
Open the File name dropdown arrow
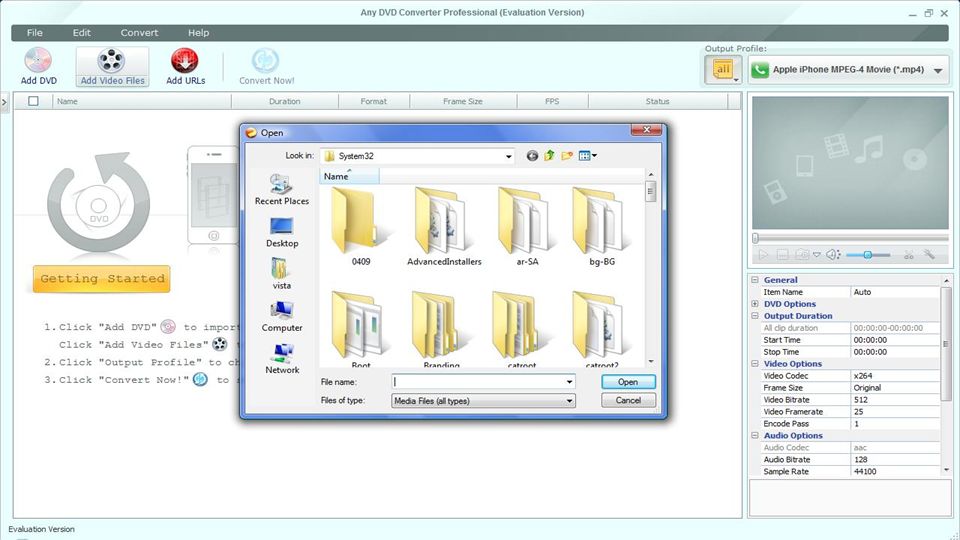[x=569, y=381]
